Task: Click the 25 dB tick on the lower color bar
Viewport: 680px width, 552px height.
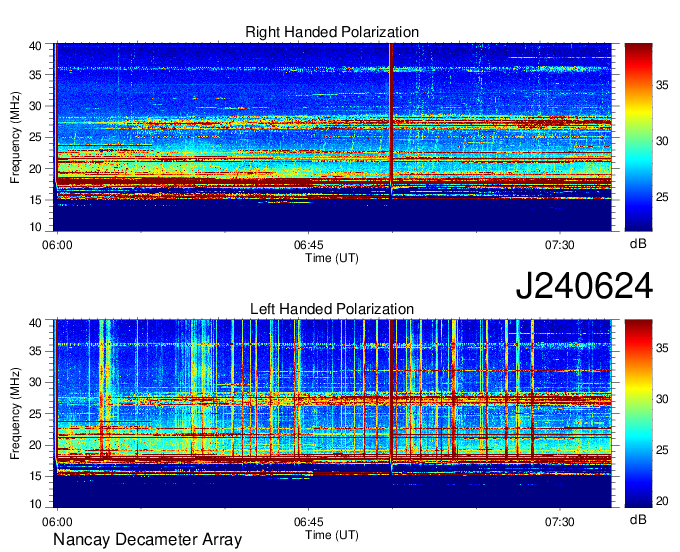Action: coord(662,450)
